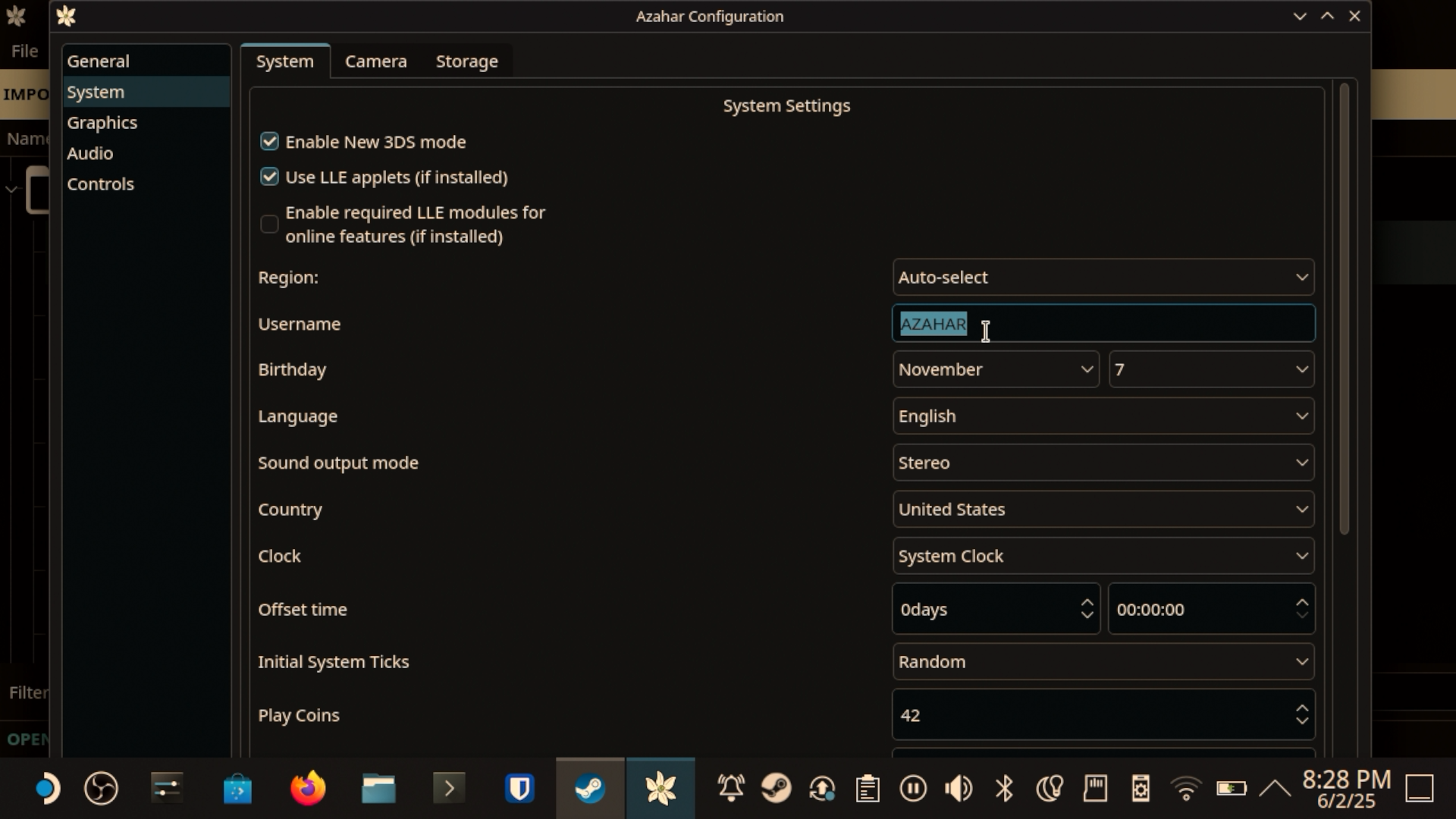This screenshot has height=819, width=1456.
Task: Switch to Steam in the taskbar
Action: 590,789
